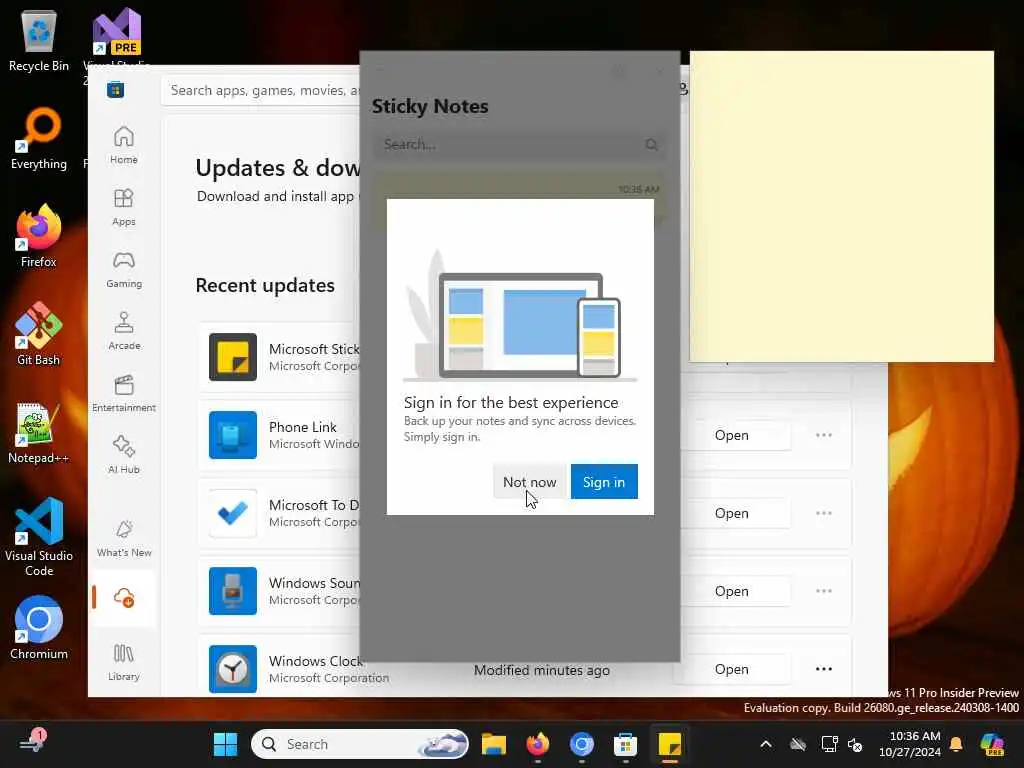Click taskbar Search box
The height and width of the screenshot is (768, 1024).
click(x=360, y=744)
